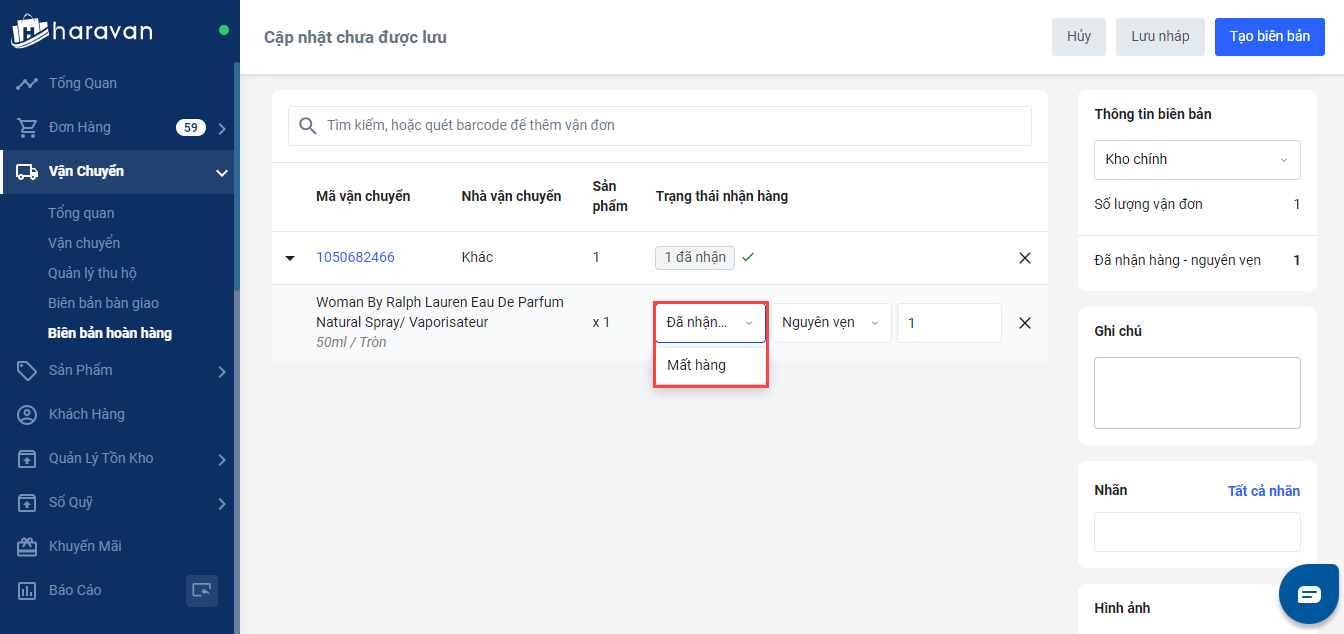The image size is (1344, 634).
Task: Click the Lưu nháp button
Action: 1160,37
